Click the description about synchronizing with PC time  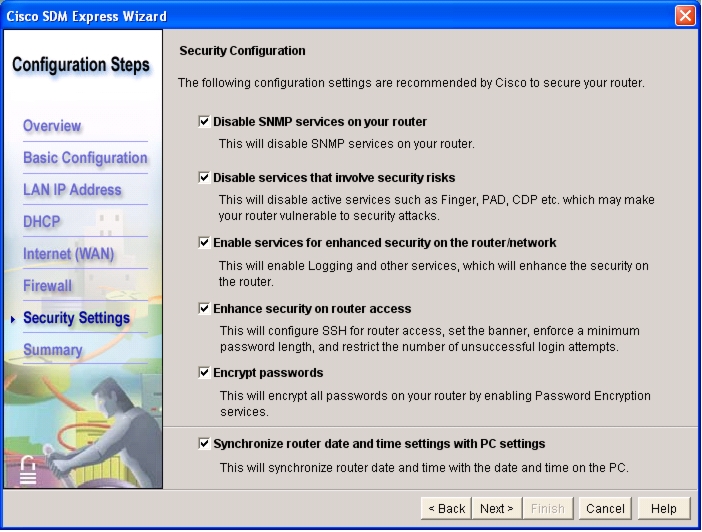point(424,468)
